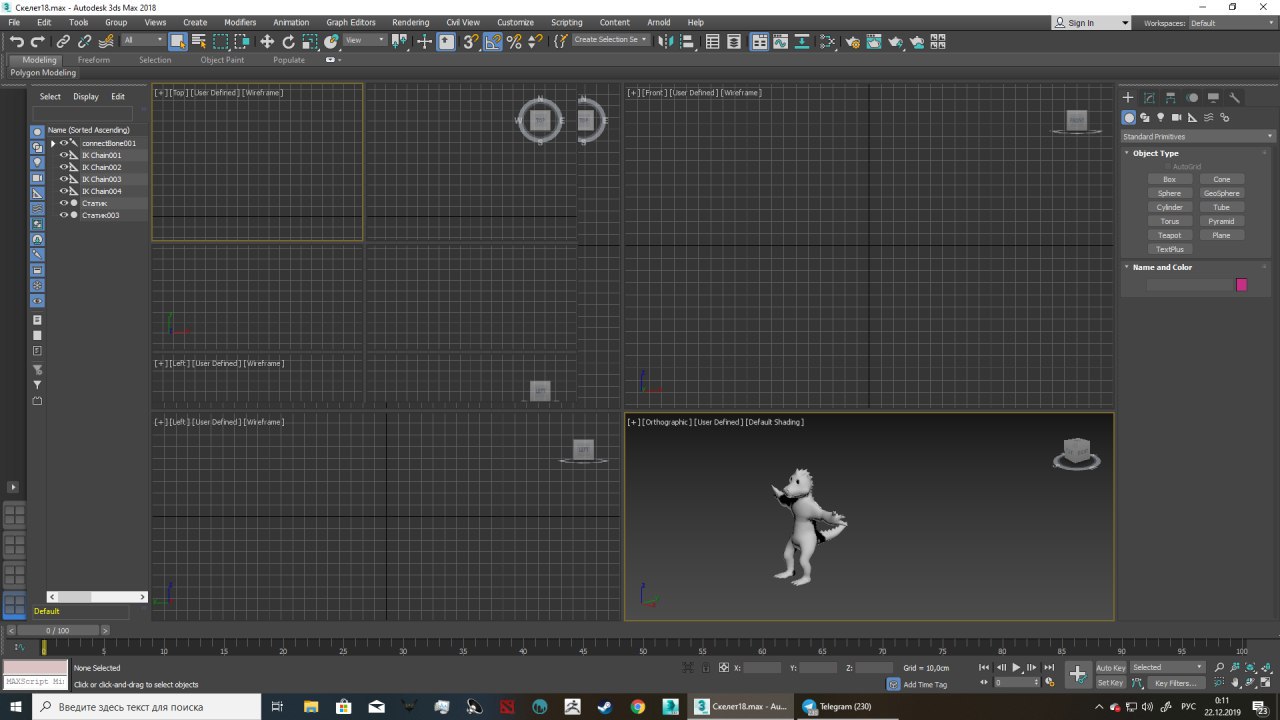Switch to the Freeform ribbon tab
This screenshot has height=720, width=1280.
point(94,60)
